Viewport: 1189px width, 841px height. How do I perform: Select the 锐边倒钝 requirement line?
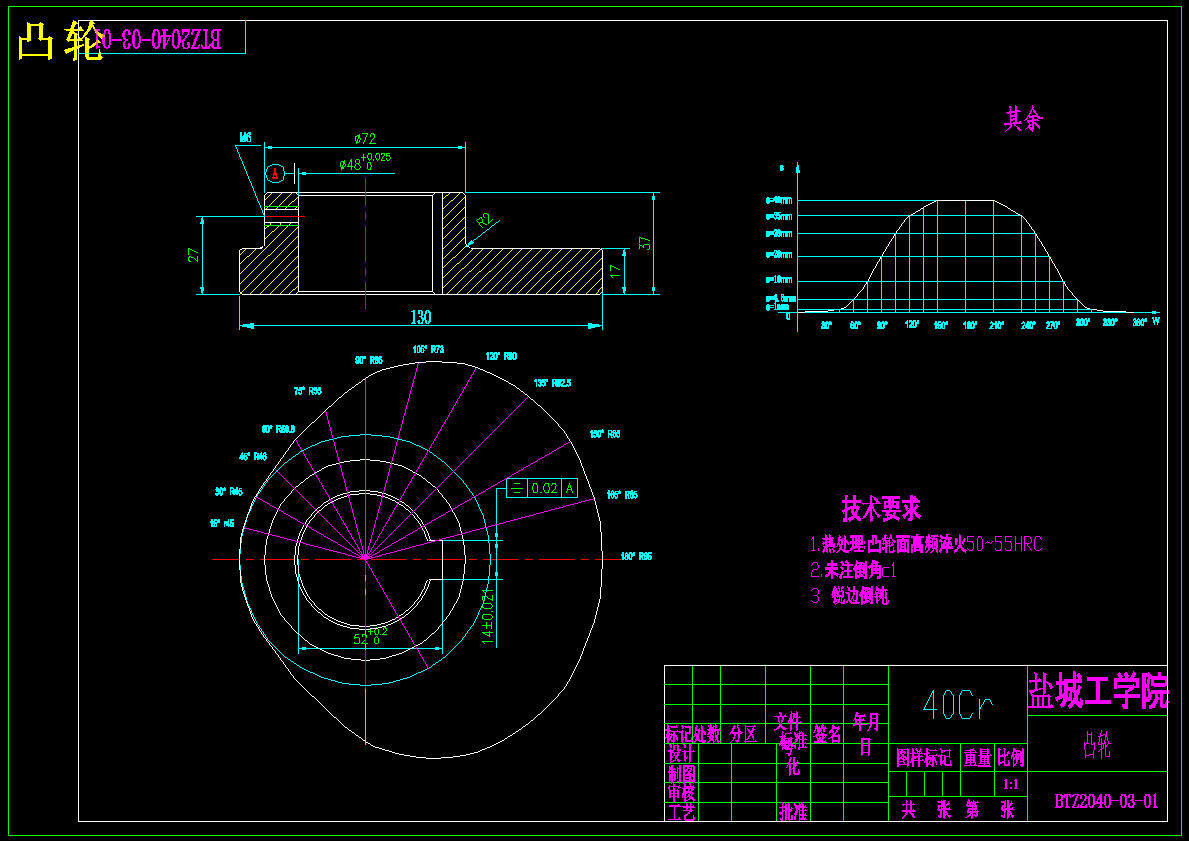click(x=849, y=596)
